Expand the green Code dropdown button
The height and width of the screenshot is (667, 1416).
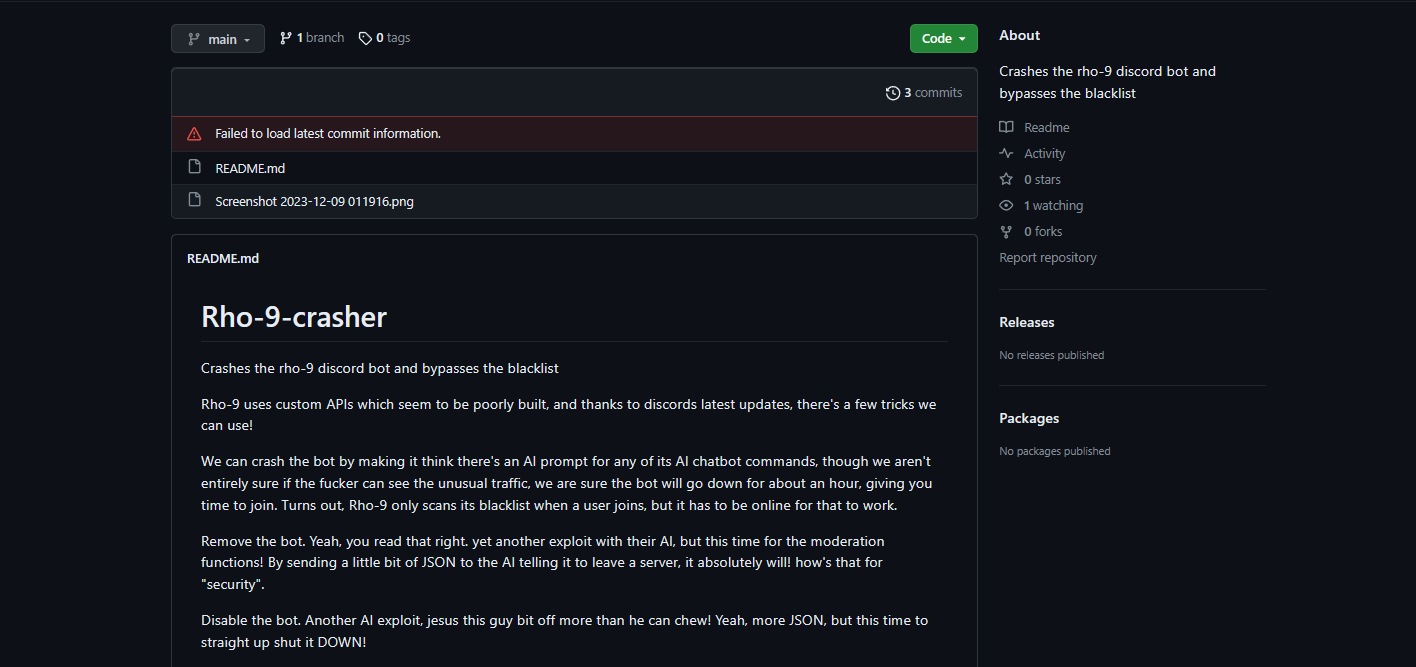(x=943, y=39)
